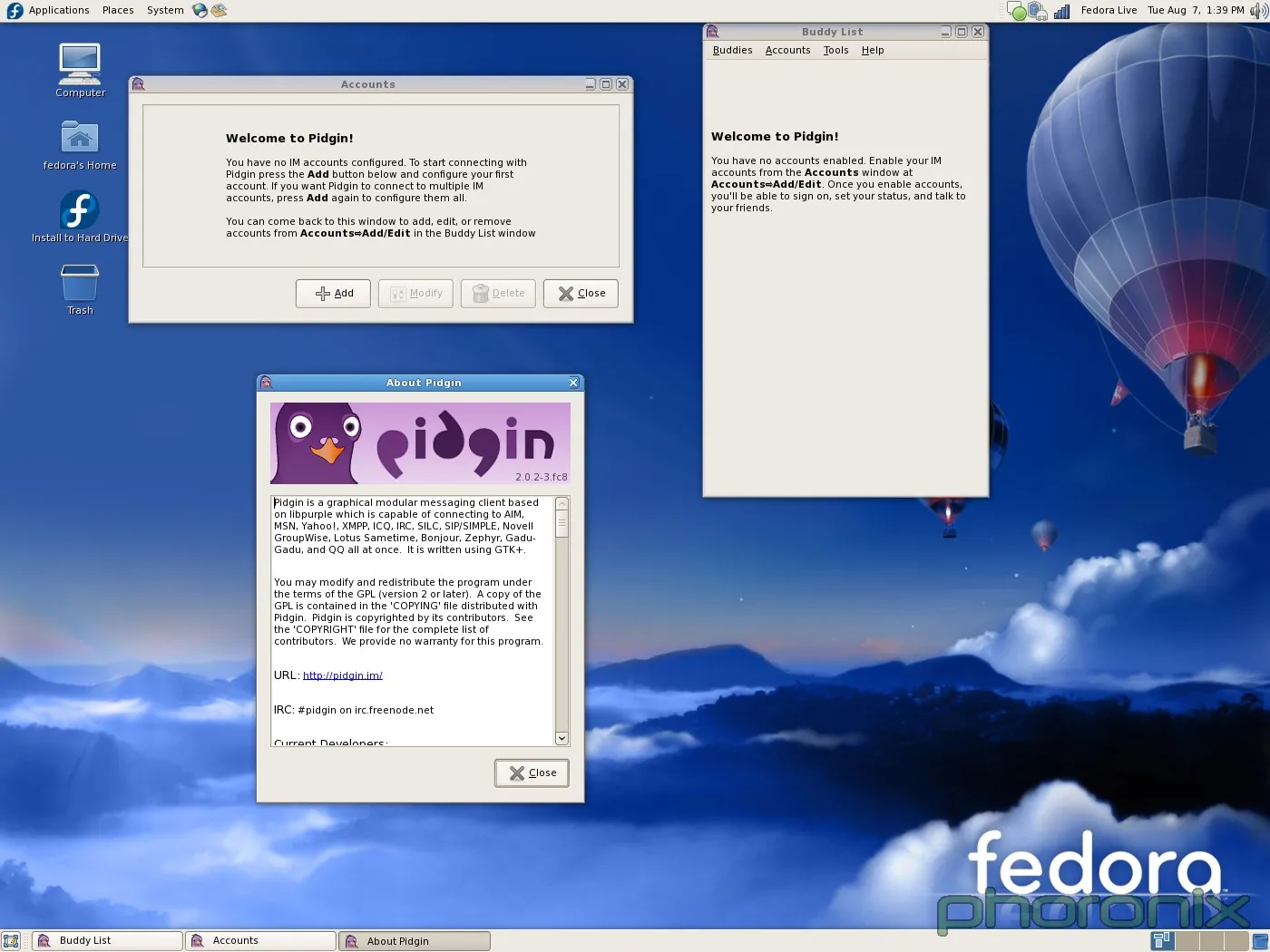Open the Tools menu in Buddy List
The image size is (1270, 952).
(x=835, y=51)
